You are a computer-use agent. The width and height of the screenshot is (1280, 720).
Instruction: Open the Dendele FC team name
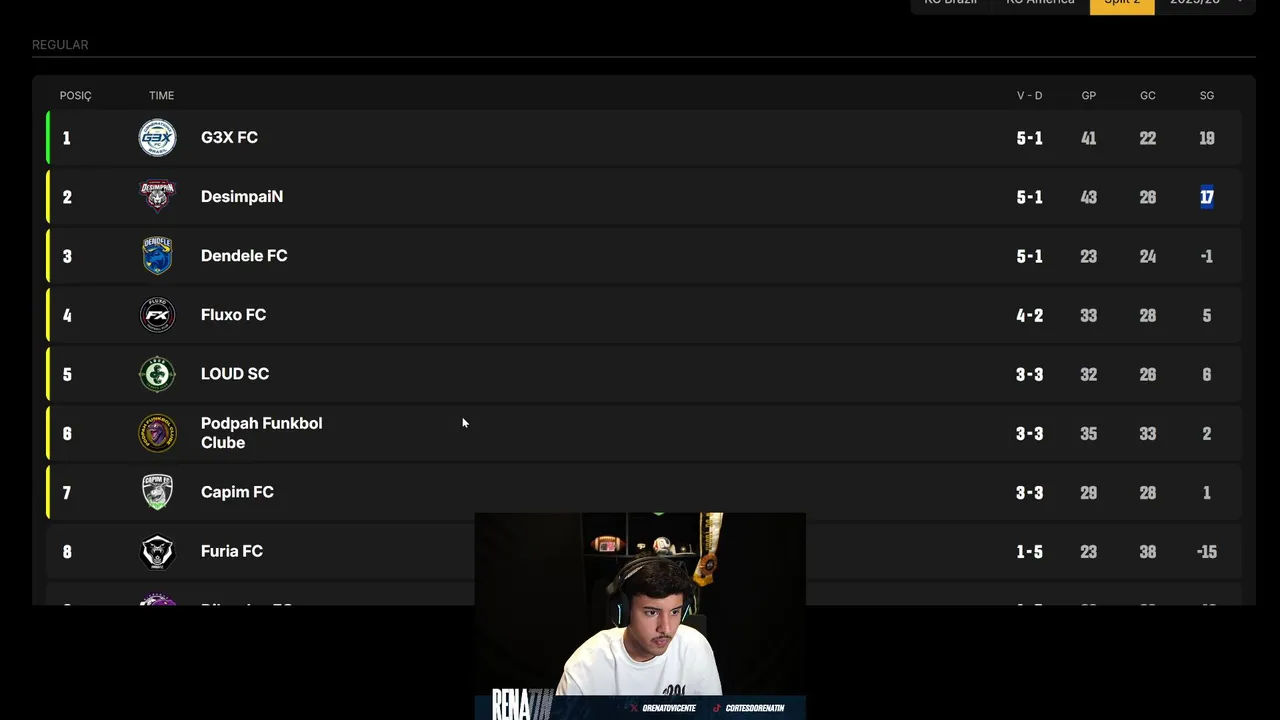point(244,256)
